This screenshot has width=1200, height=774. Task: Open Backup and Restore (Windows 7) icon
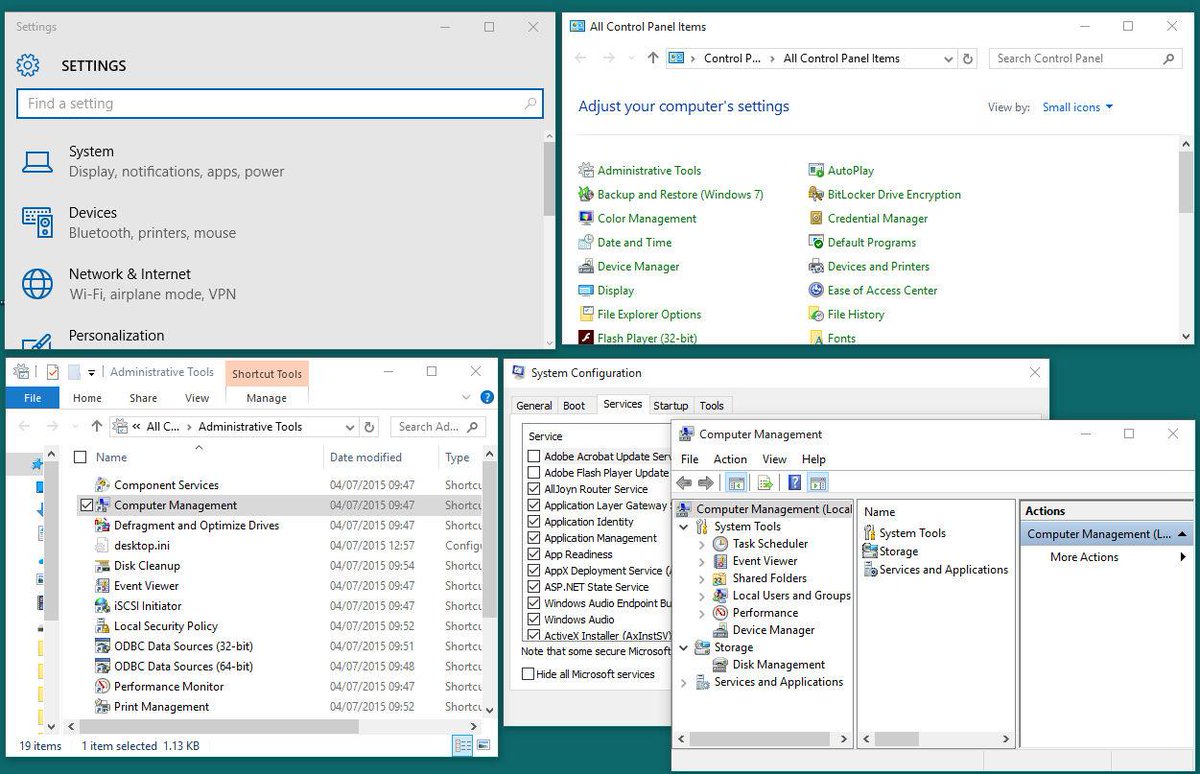coord(587,195)
